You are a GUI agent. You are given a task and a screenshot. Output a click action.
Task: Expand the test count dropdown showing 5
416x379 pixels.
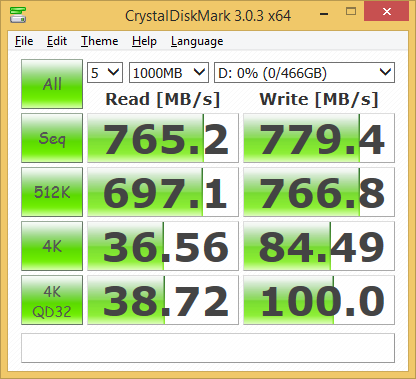point(105,72)
